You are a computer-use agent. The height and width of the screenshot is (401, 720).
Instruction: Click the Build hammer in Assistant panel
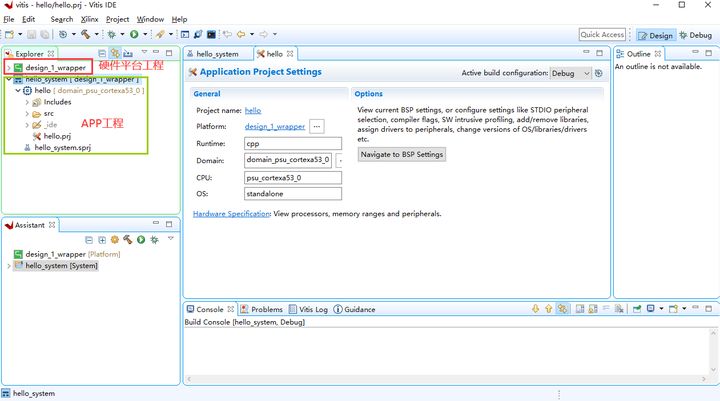128,239
